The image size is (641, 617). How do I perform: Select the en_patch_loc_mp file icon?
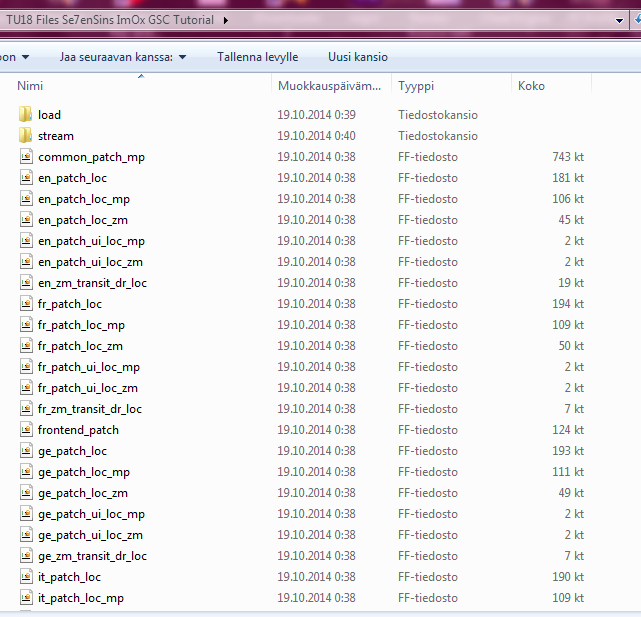point(26,199)
